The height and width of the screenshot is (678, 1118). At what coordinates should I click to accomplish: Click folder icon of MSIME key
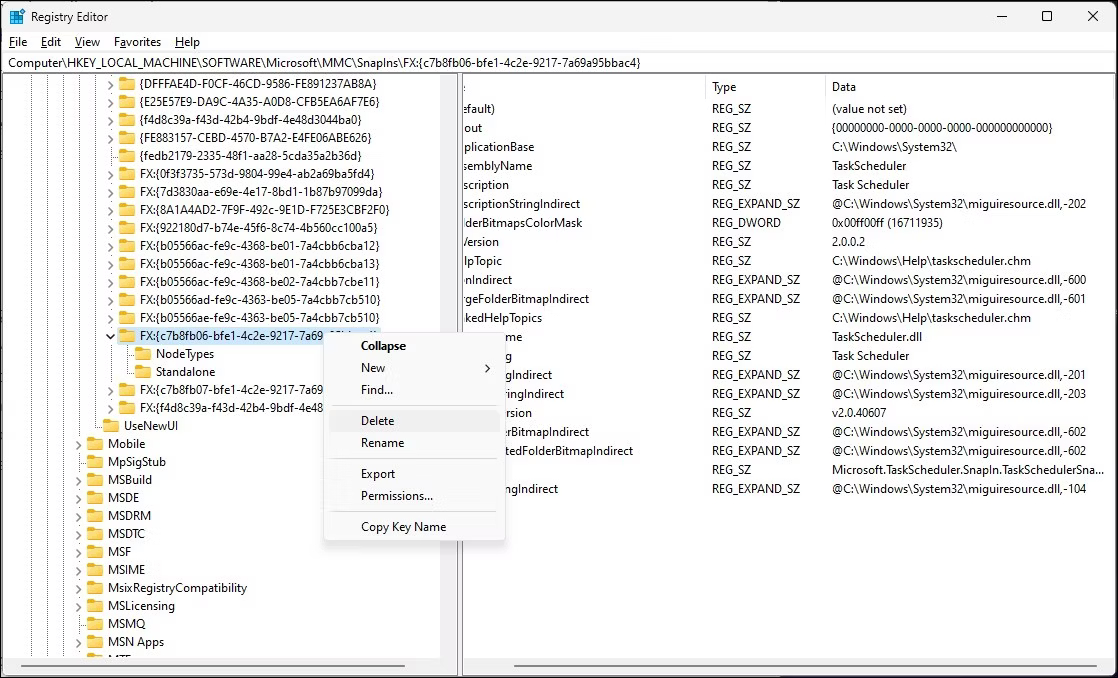point(95,570)
